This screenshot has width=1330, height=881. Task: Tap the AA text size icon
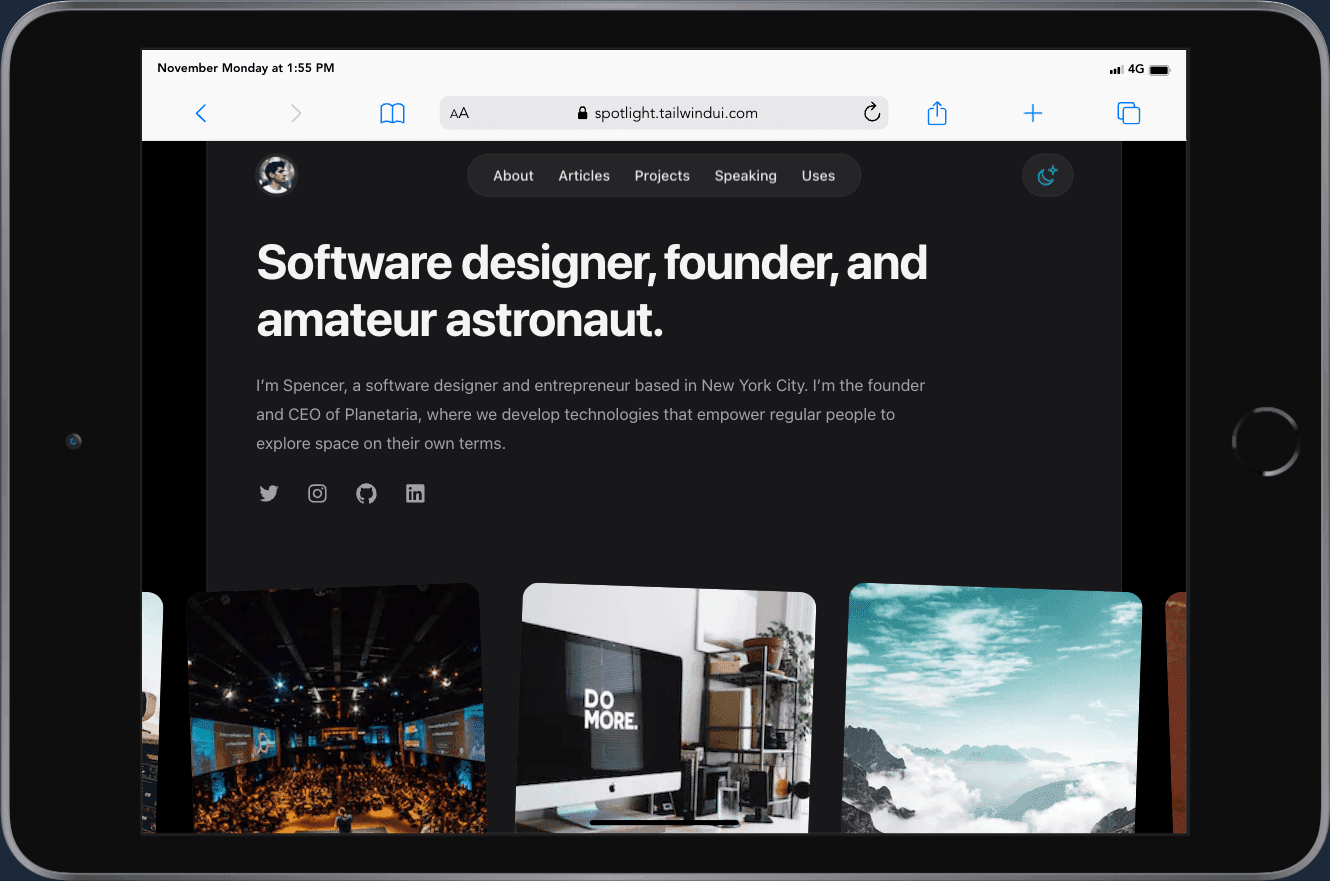coord(459,113)
